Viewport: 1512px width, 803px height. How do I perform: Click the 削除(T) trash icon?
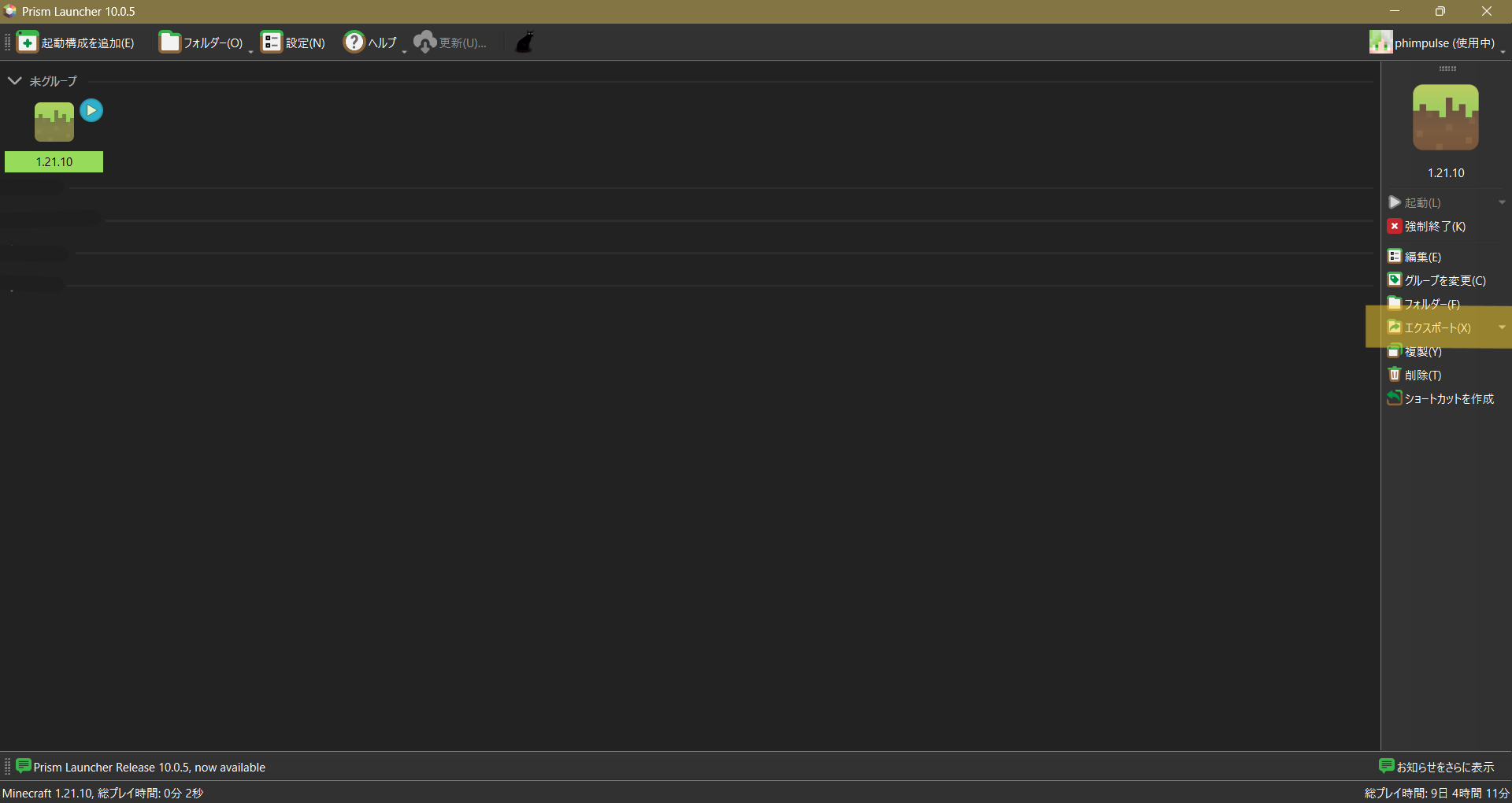click(1395, 375)
